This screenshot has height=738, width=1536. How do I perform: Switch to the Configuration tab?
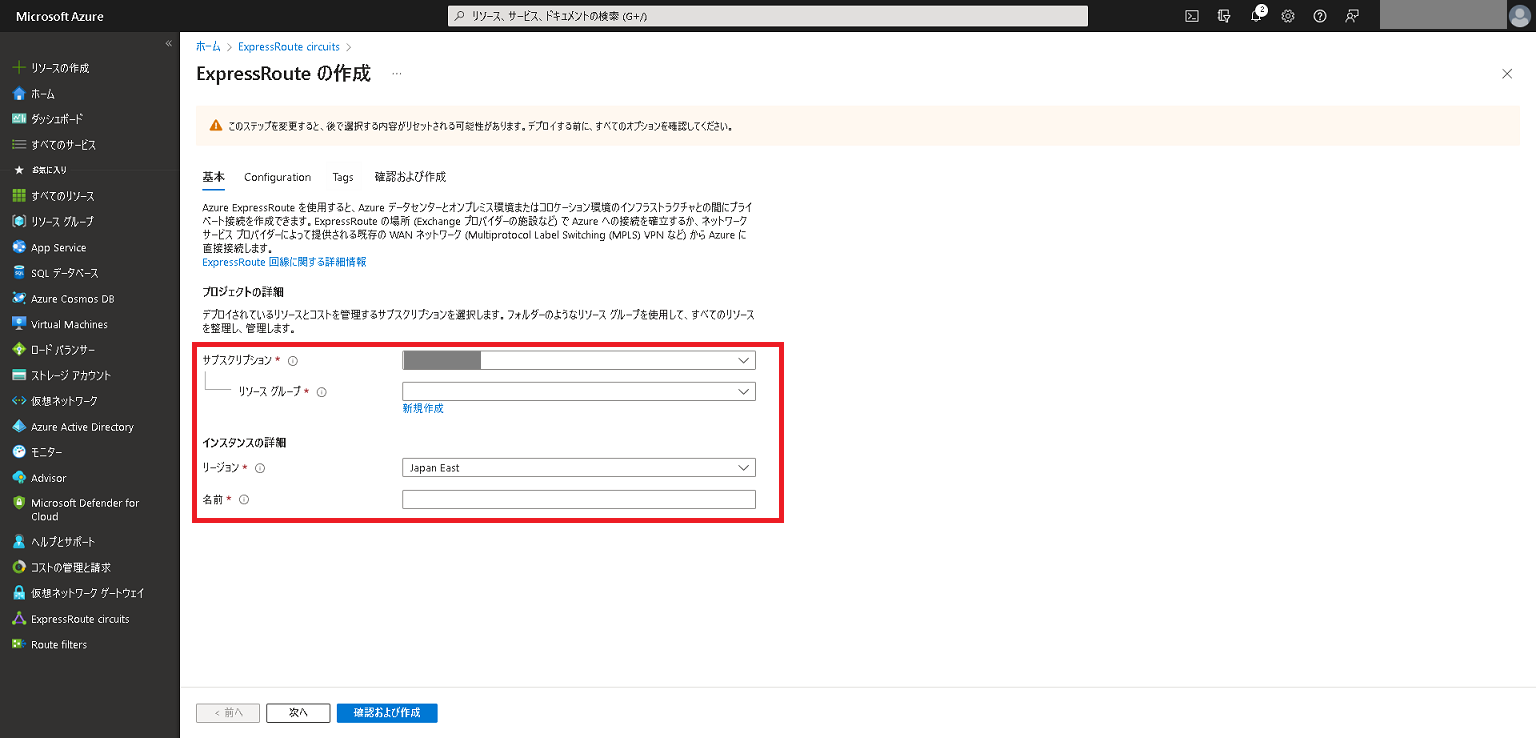(278, 177)
